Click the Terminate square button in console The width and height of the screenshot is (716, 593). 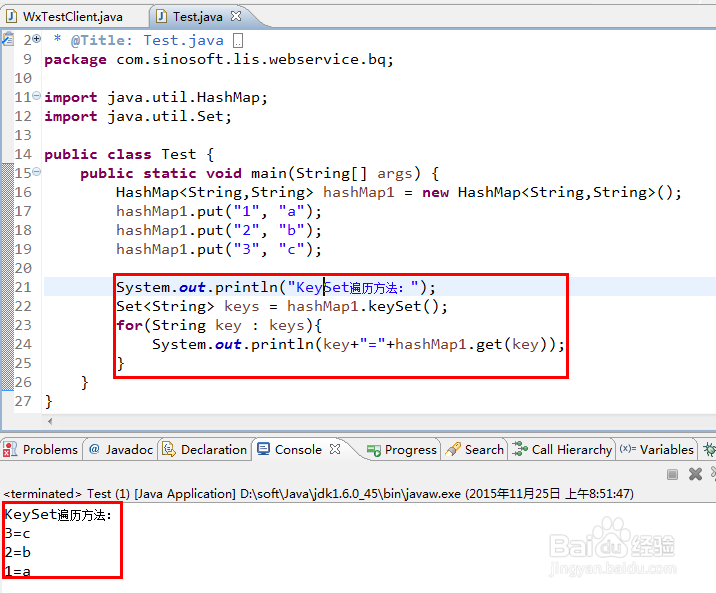[x=672, y=474]
